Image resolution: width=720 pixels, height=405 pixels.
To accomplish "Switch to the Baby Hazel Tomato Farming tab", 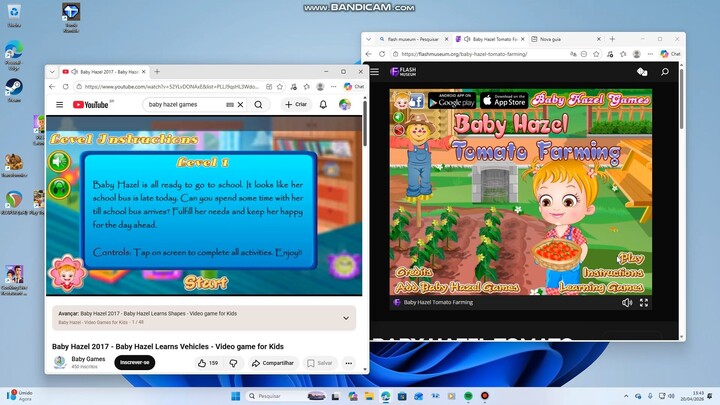I will coord(489,39).
